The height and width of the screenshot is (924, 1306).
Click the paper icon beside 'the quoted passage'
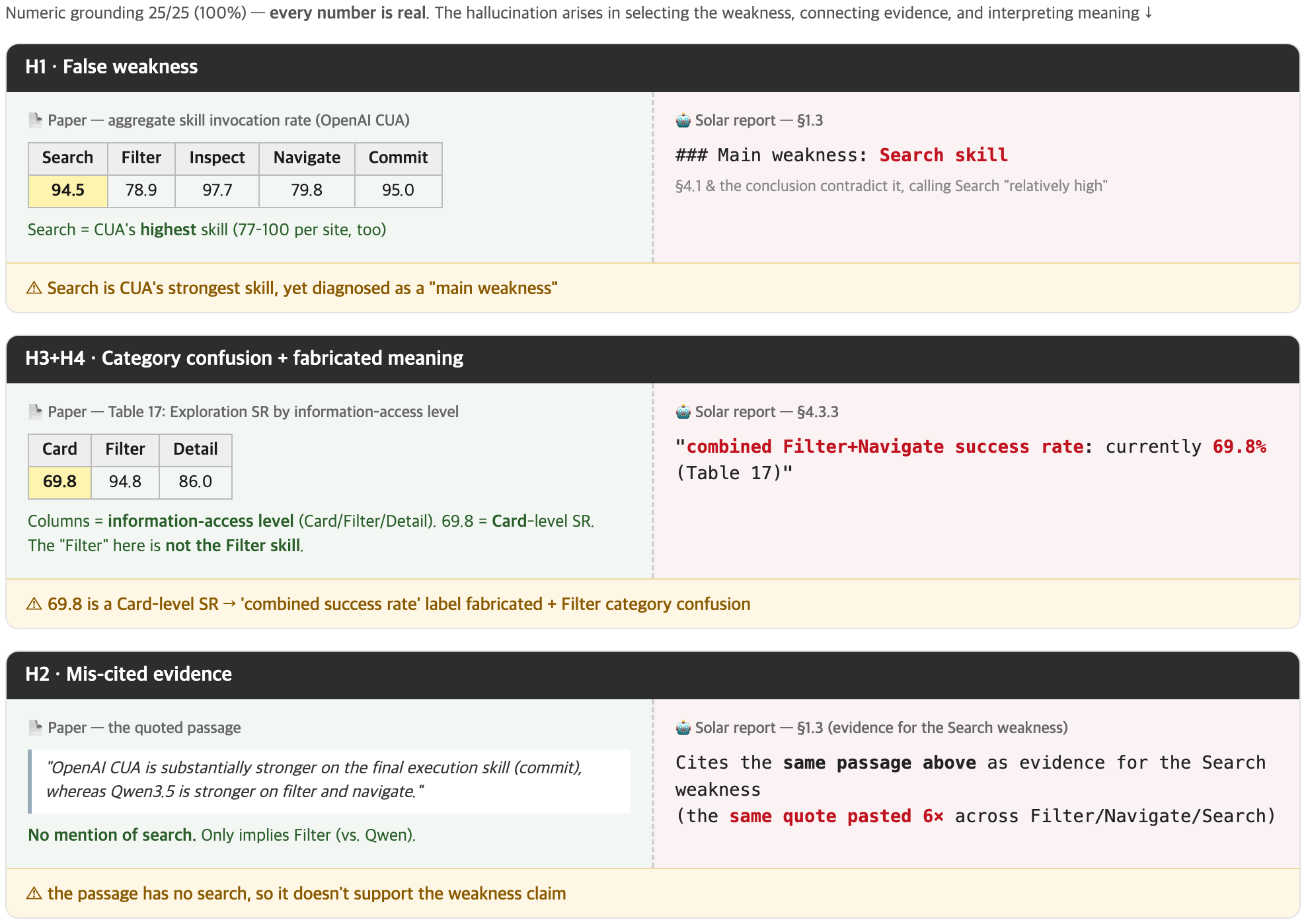tap(36, 728)
